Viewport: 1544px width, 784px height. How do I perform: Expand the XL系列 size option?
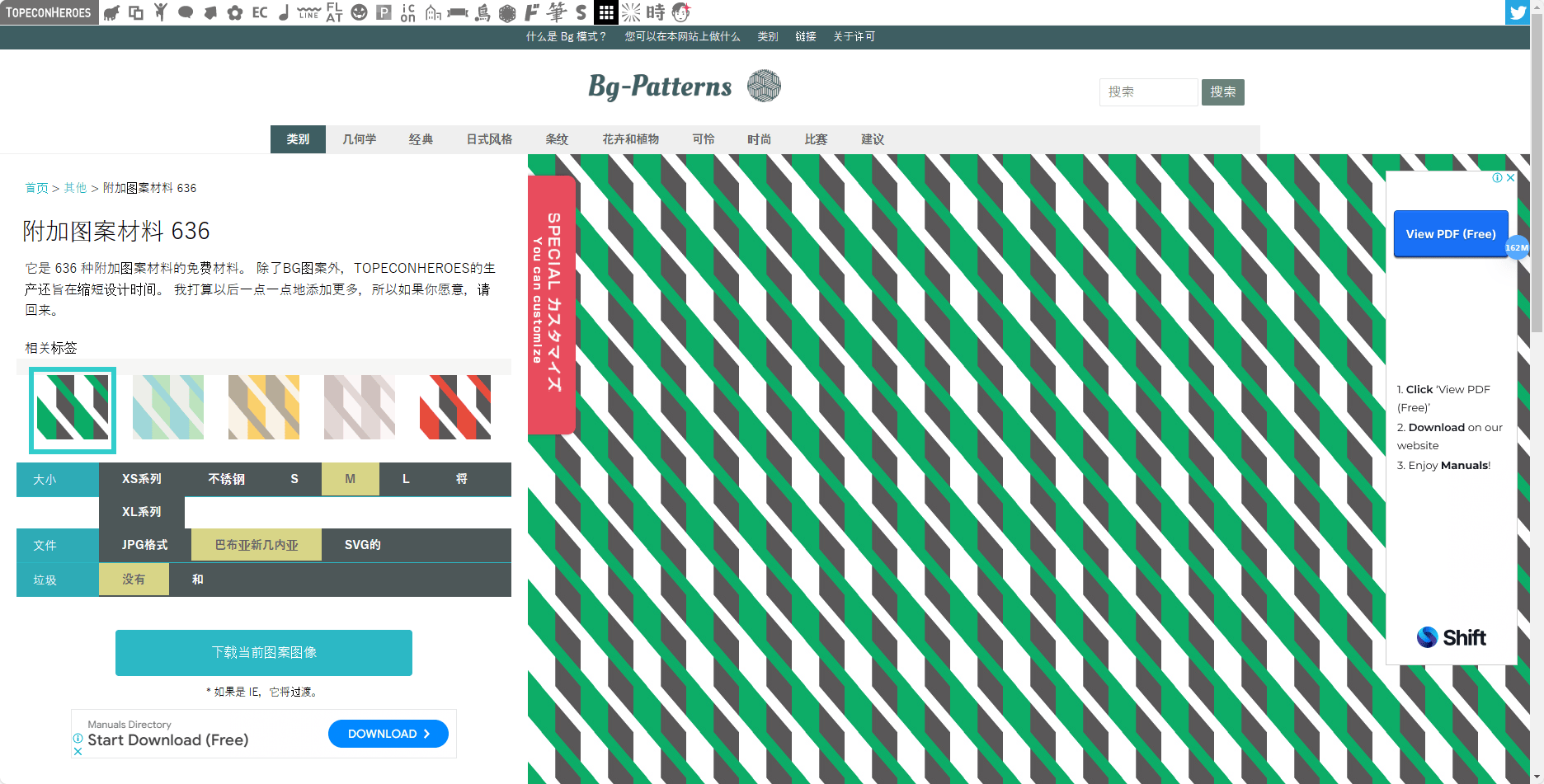141,511
